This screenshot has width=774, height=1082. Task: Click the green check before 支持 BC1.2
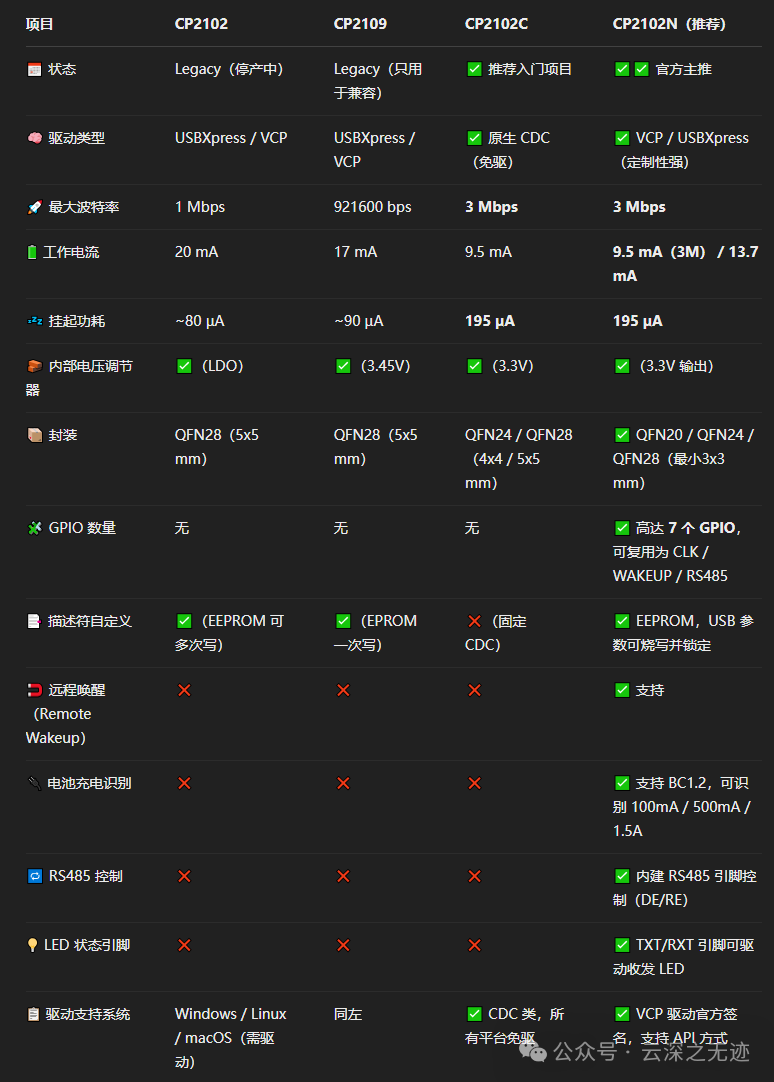point(622,783)
